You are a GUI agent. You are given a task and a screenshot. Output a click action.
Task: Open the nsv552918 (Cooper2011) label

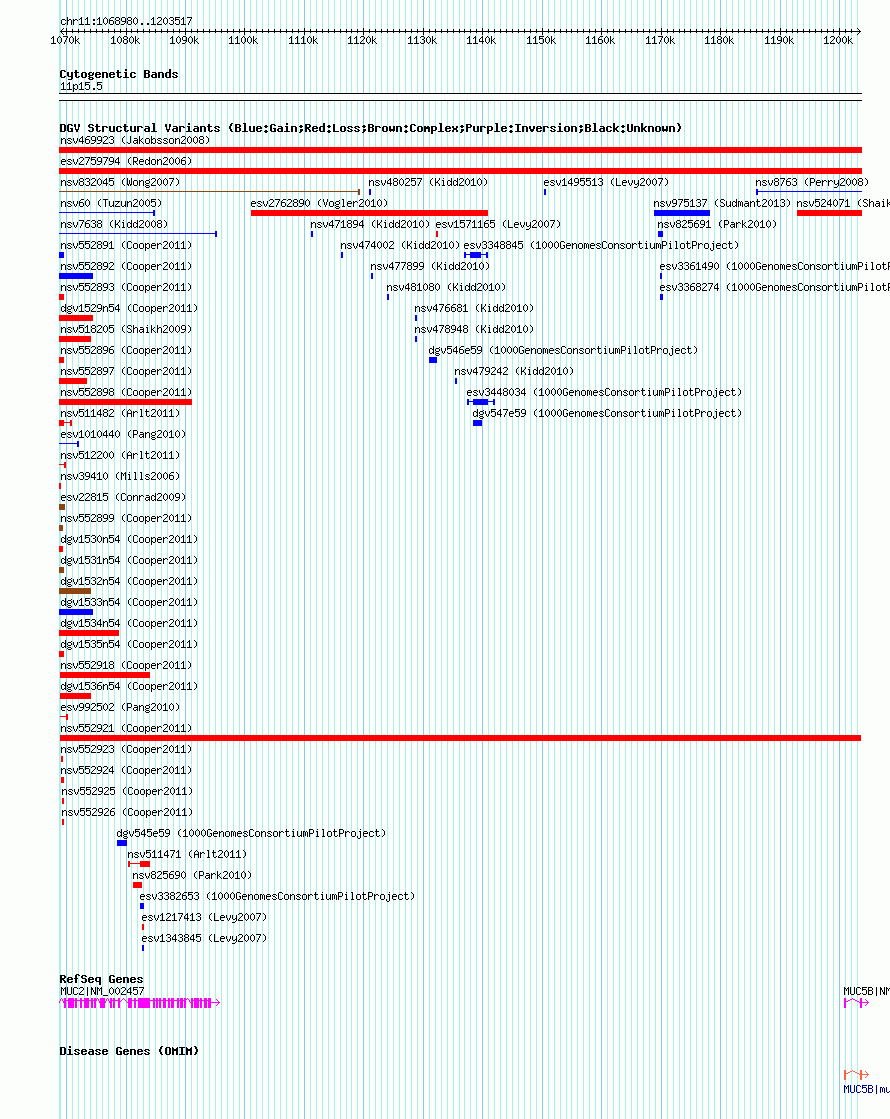click(126, 666)
